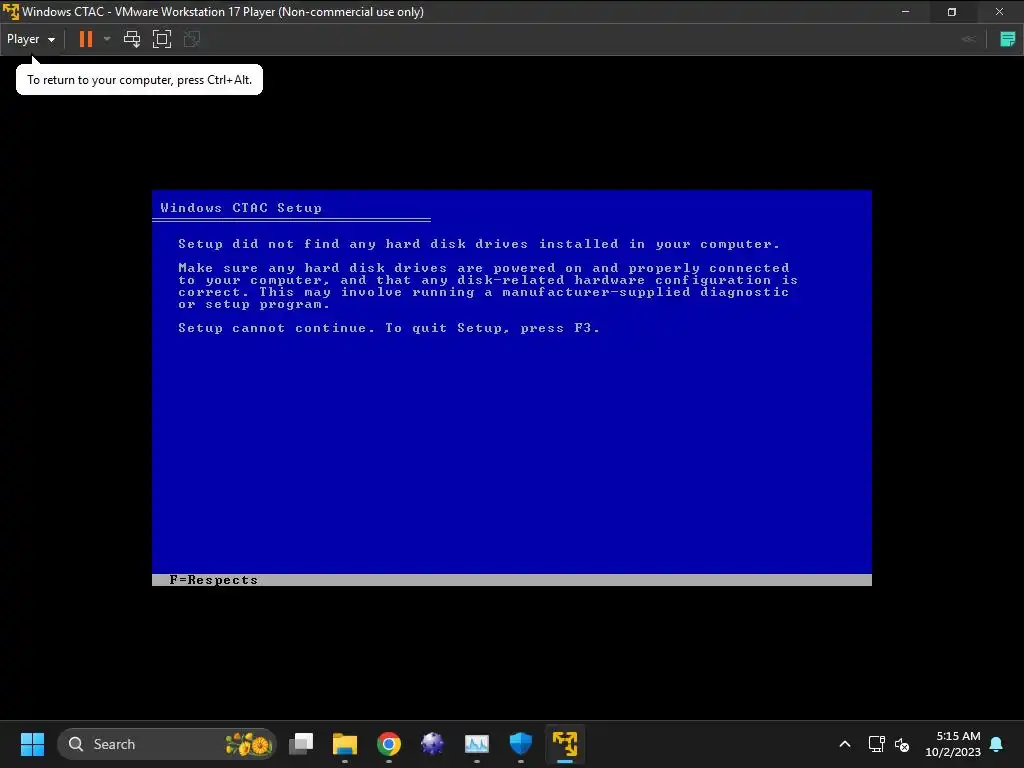Open the clock showing 5:15 AM
This screenshot has height=768, width=1024.
tap(953, 744)
